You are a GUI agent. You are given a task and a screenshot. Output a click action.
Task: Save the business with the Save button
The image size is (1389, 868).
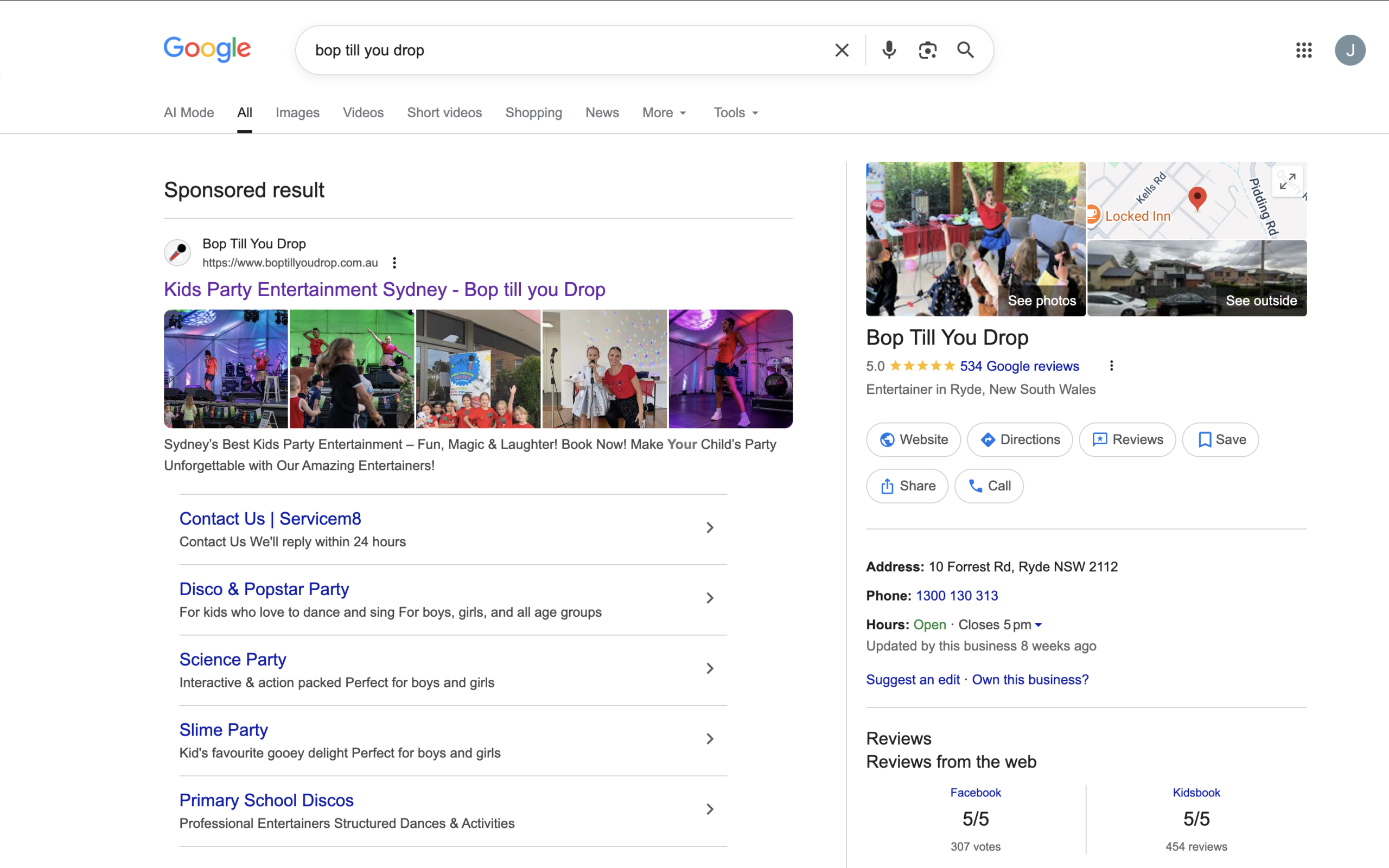pyautogui.click(x=1220, y=440)
